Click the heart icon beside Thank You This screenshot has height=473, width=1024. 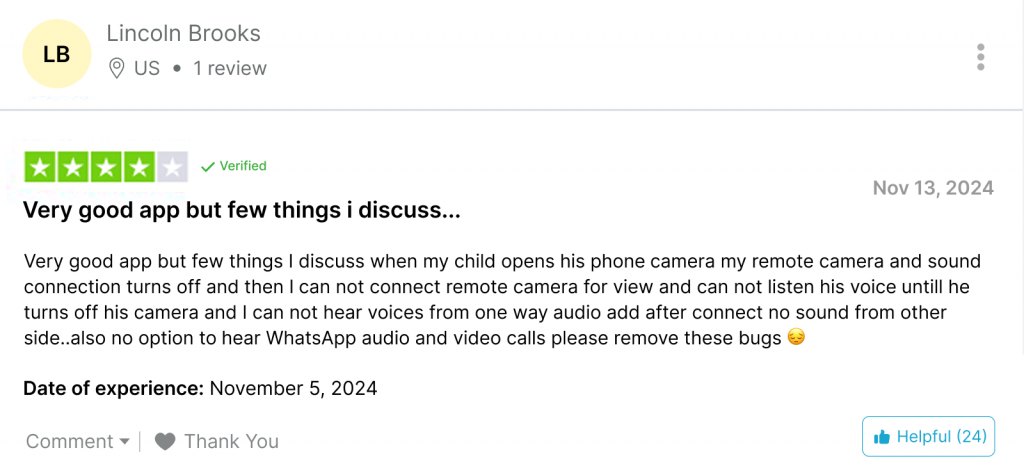[165, 442]
